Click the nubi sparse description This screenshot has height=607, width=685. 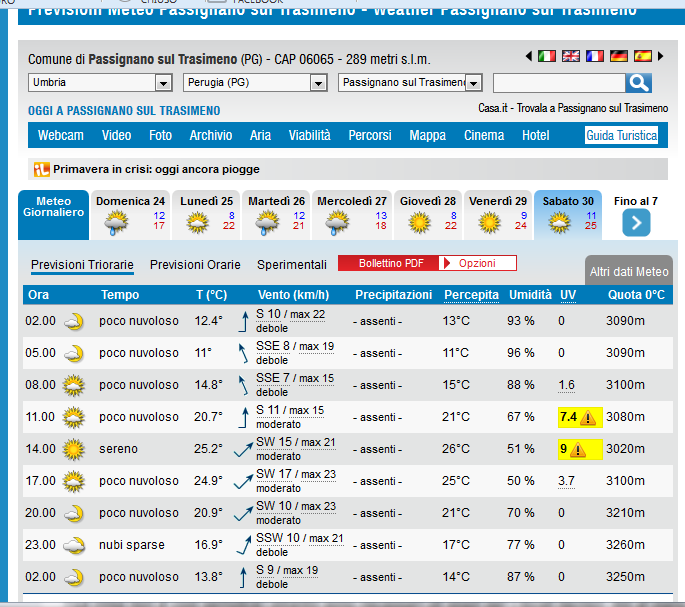[x=131, y=545]
